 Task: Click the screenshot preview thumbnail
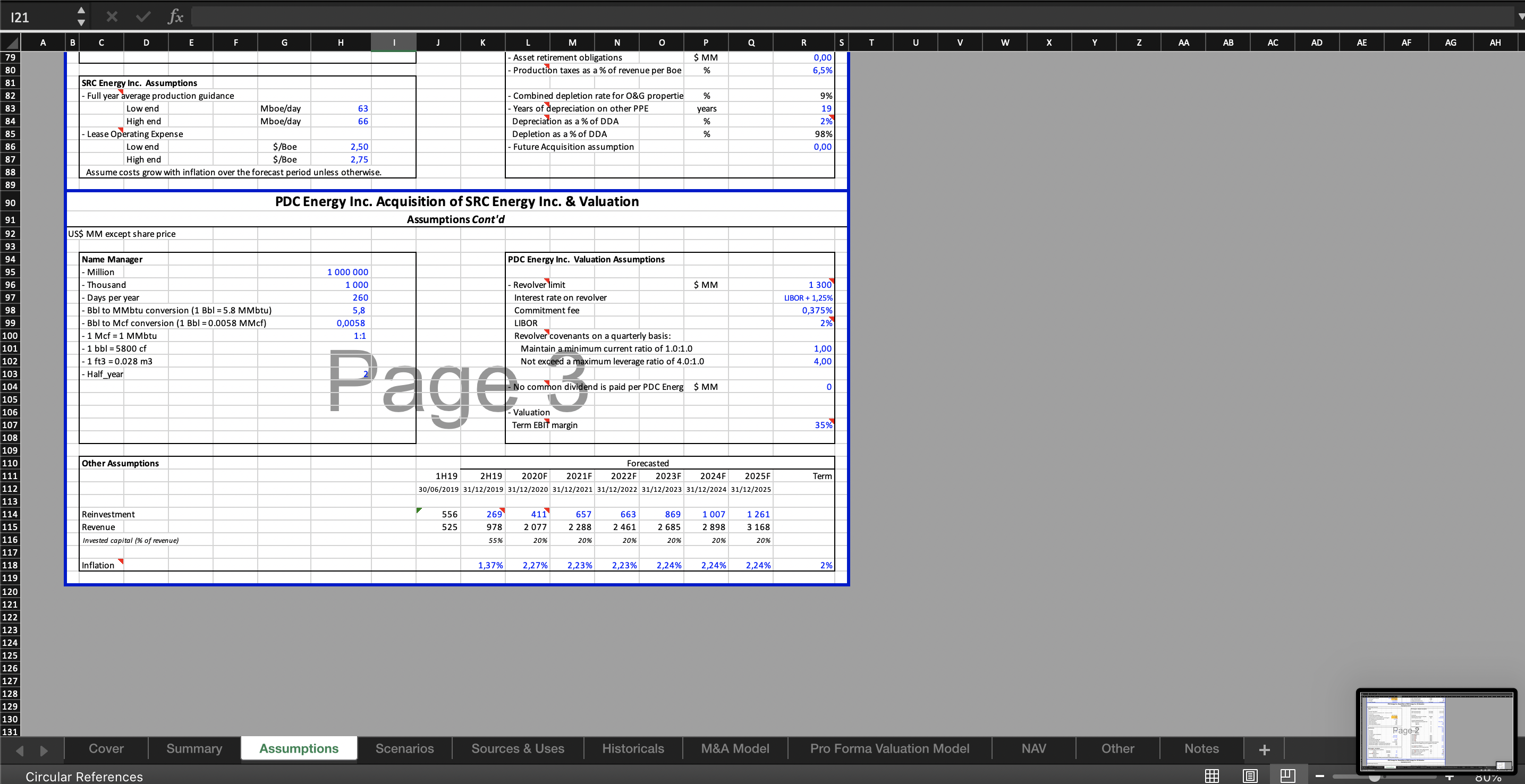pos(1436,731)
